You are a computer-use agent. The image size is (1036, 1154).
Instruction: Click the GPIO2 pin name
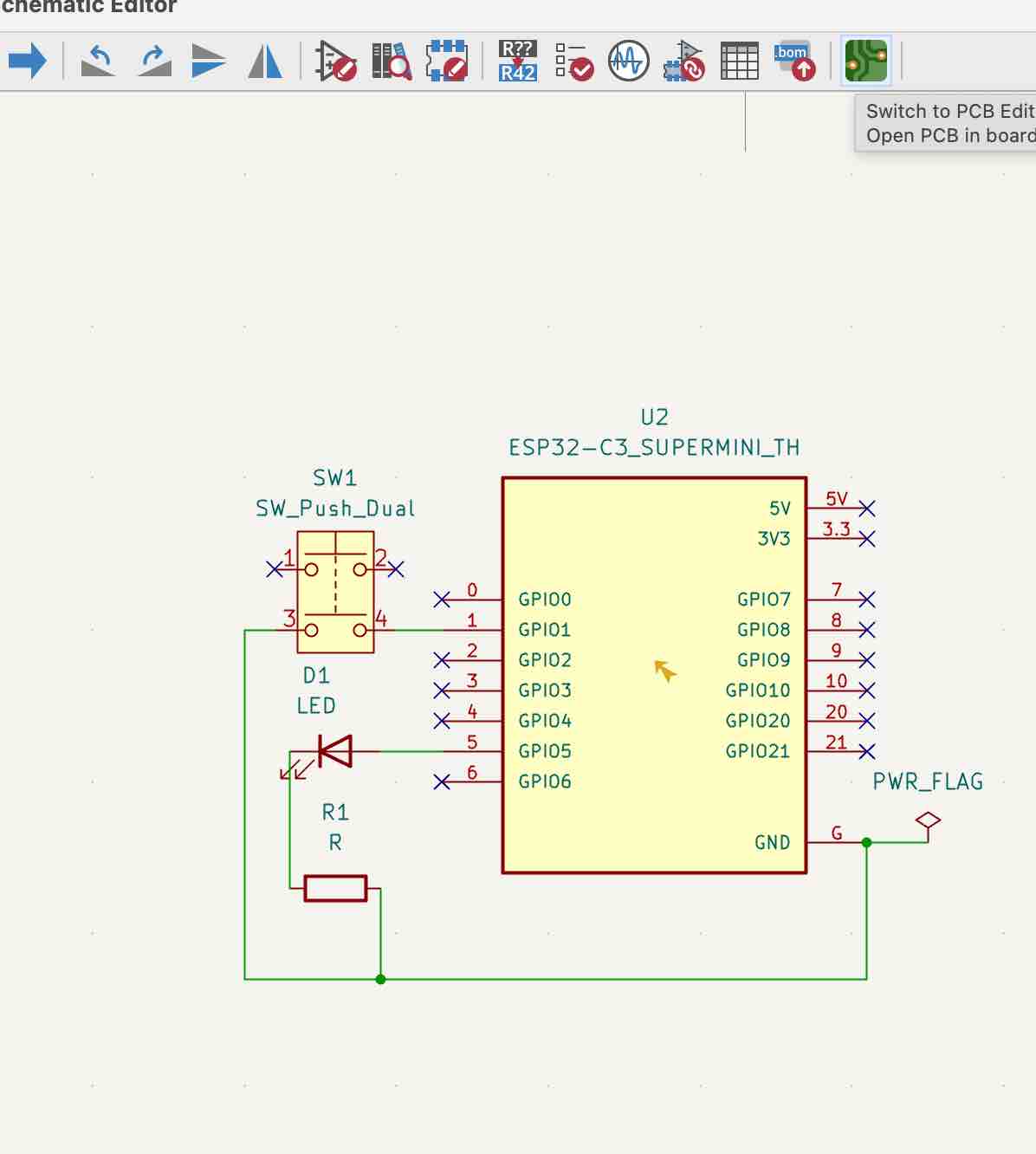[545, 660]
